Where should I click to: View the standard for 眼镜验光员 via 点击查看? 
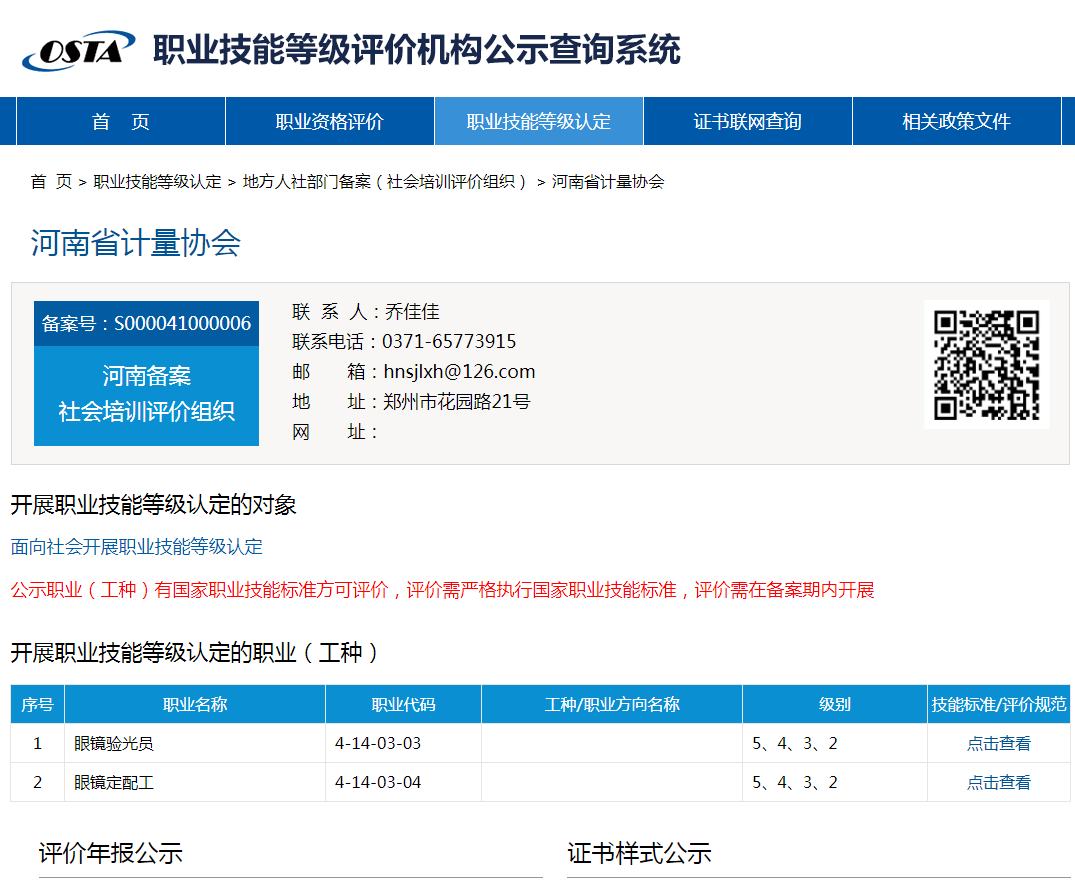tap(998, 743)
